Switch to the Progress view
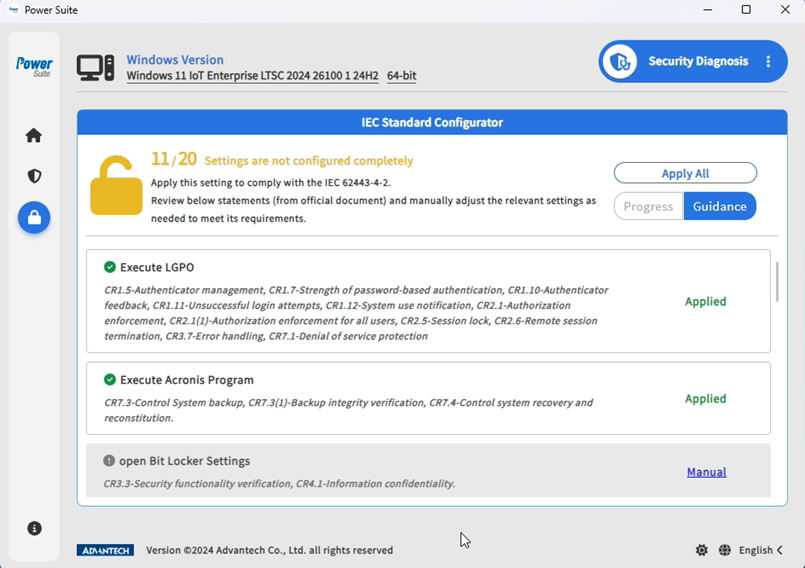 pos(648,206)
